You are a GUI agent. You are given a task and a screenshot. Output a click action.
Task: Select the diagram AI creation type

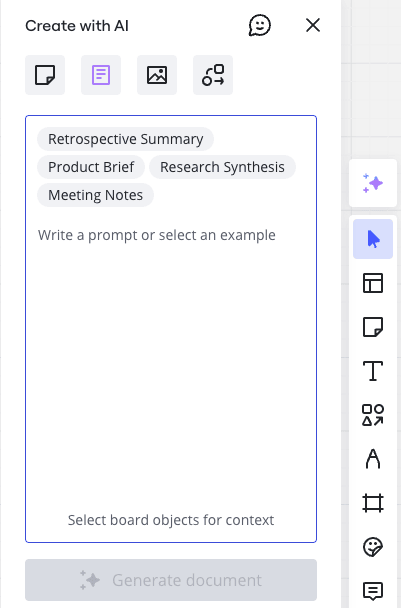coord(213,75)
